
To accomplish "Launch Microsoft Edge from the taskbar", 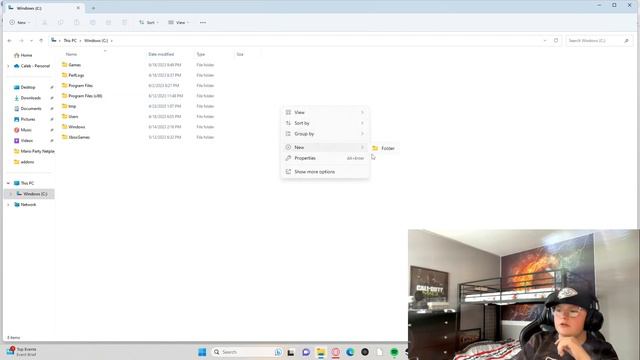I will 350,352.
